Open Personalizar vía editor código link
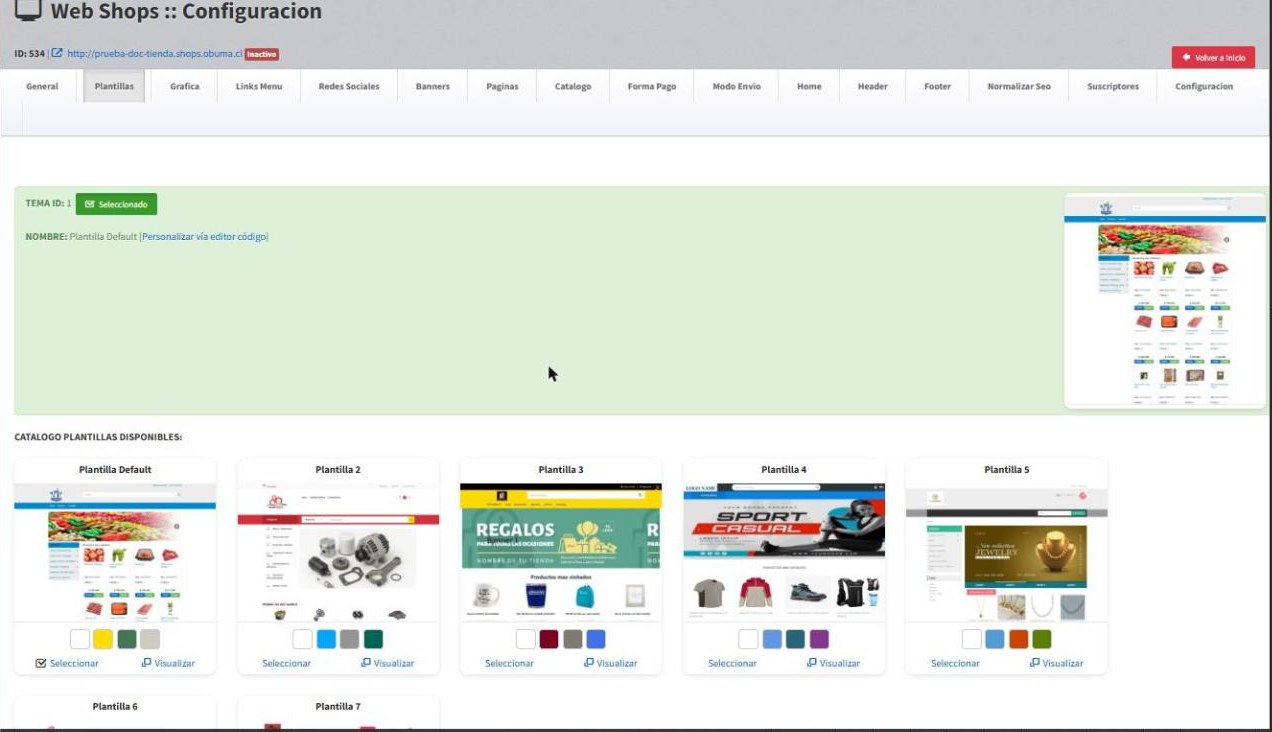Screen dimensions: 1272x732 click(x=205, y=237)
